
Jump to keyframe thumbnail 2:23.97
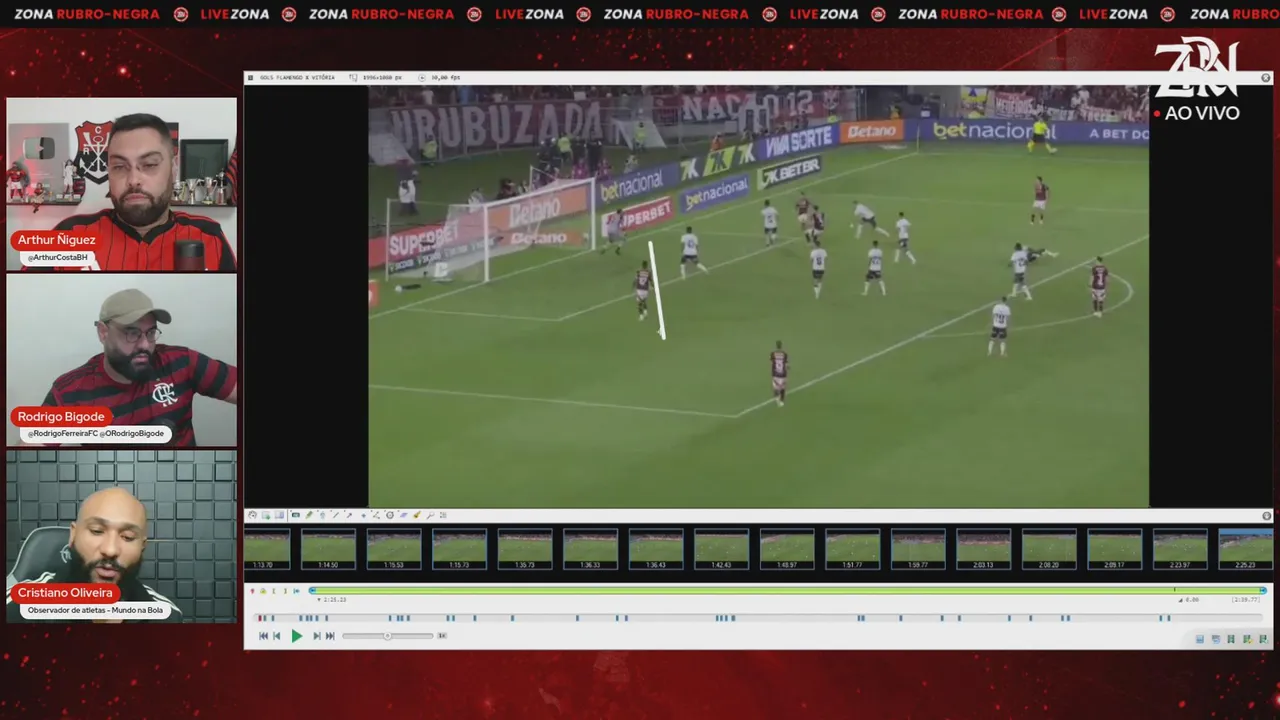[1180, 549]
